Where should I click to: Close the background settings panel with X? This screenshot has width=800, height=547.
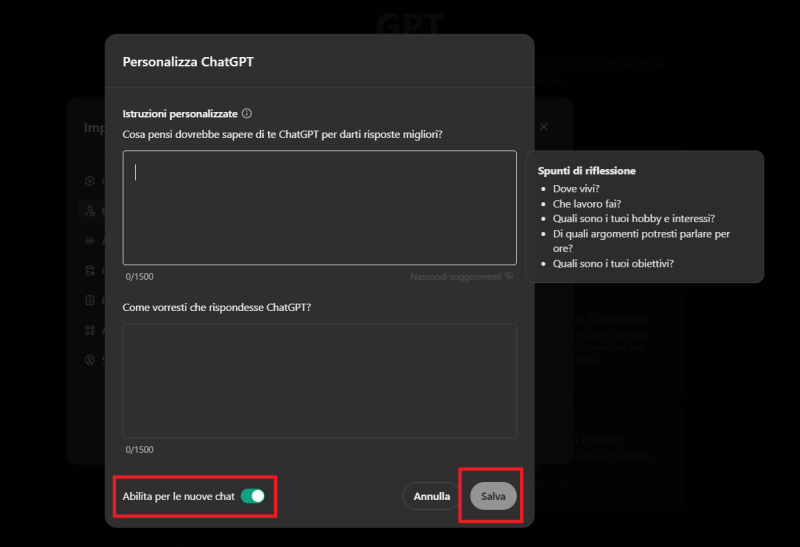(544, 128)
